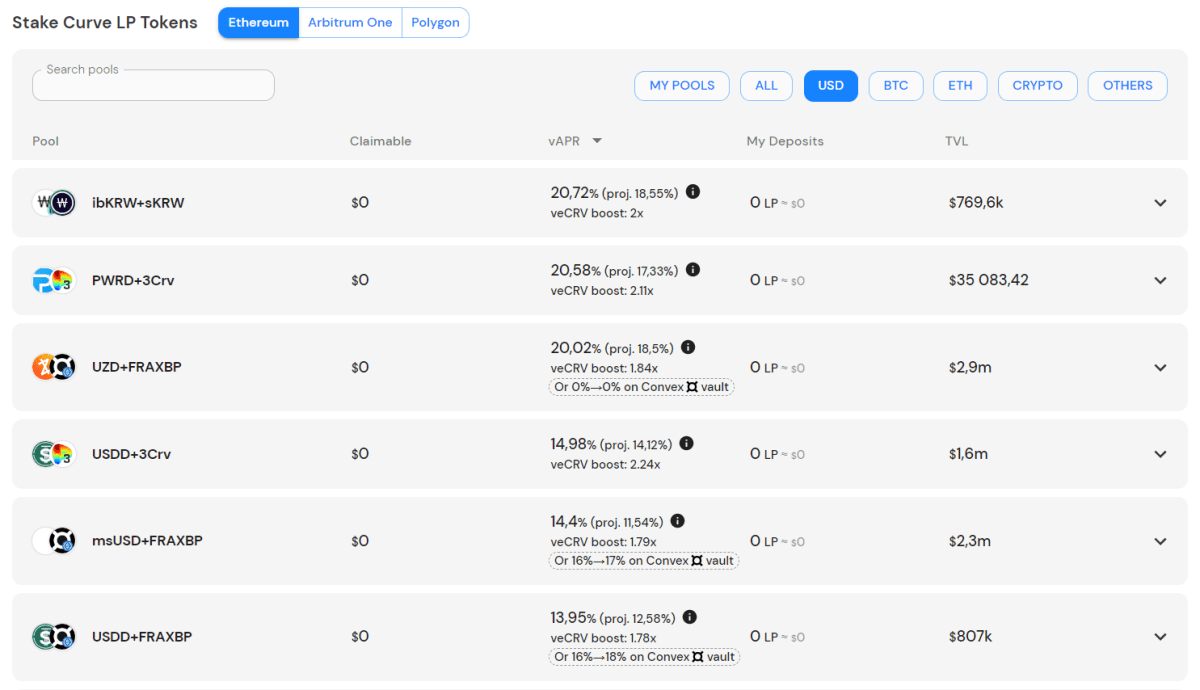Expand the ibKRW+sKRW pool row
The width and height of the screenshot is (1200, 690).
tap(1160, 203)
